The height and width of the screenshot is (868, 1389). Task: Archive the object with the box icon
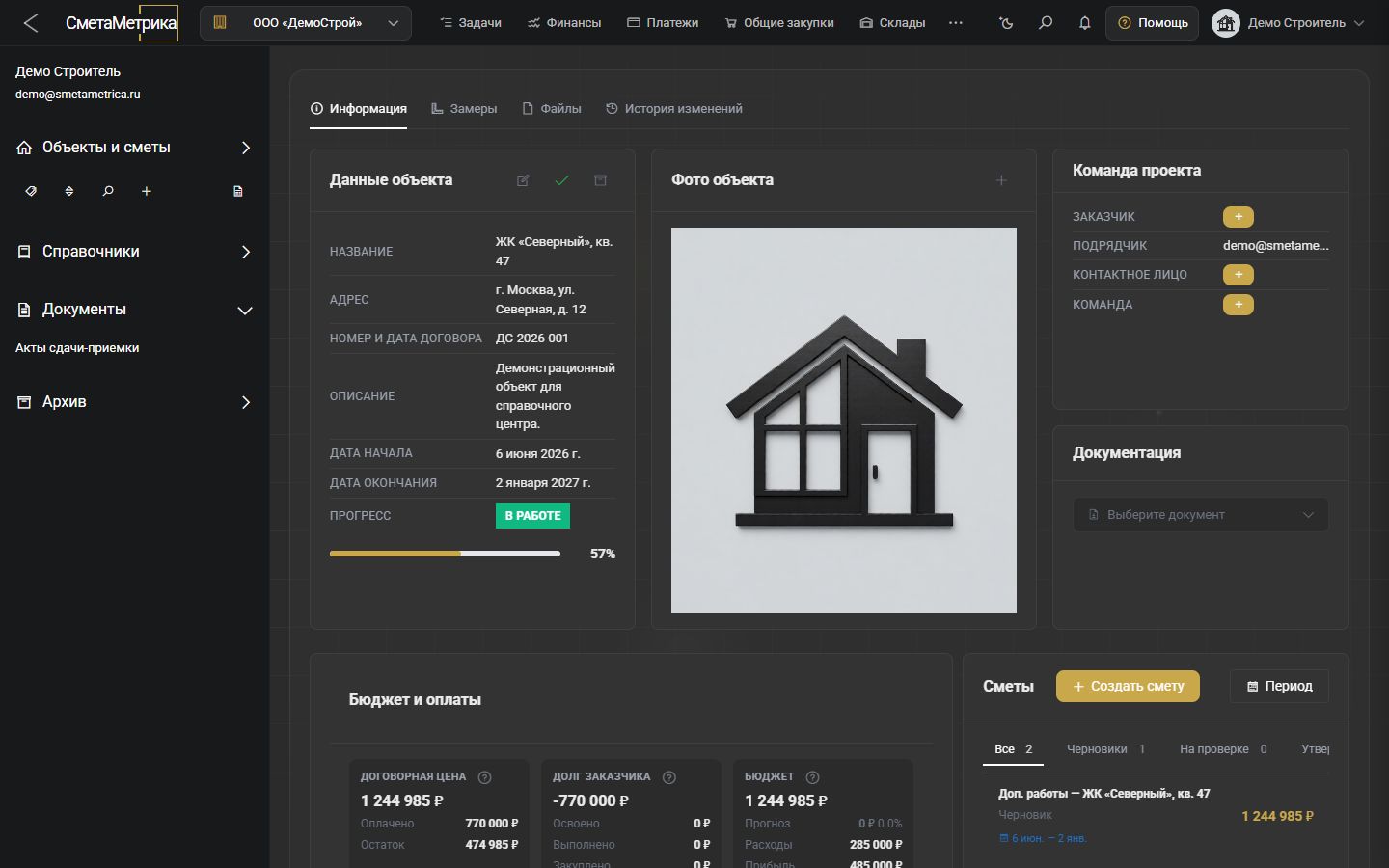click(600, 180)
